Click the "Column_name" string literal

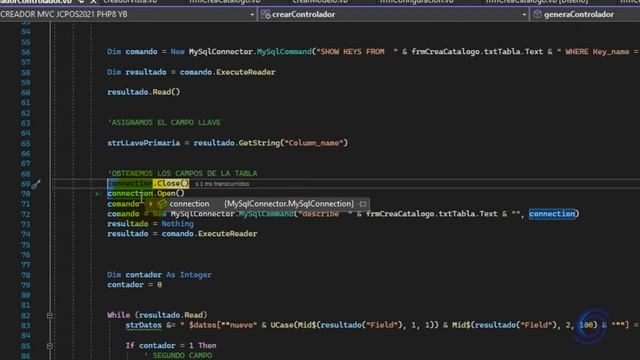pyautogui.click(x=314, y=143)
